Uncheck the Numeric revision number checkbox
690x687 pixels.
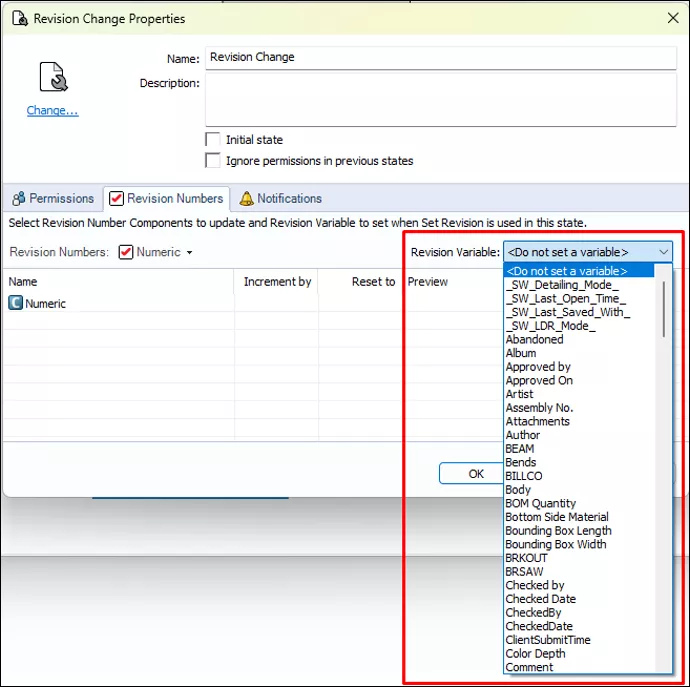pos(126,252)
